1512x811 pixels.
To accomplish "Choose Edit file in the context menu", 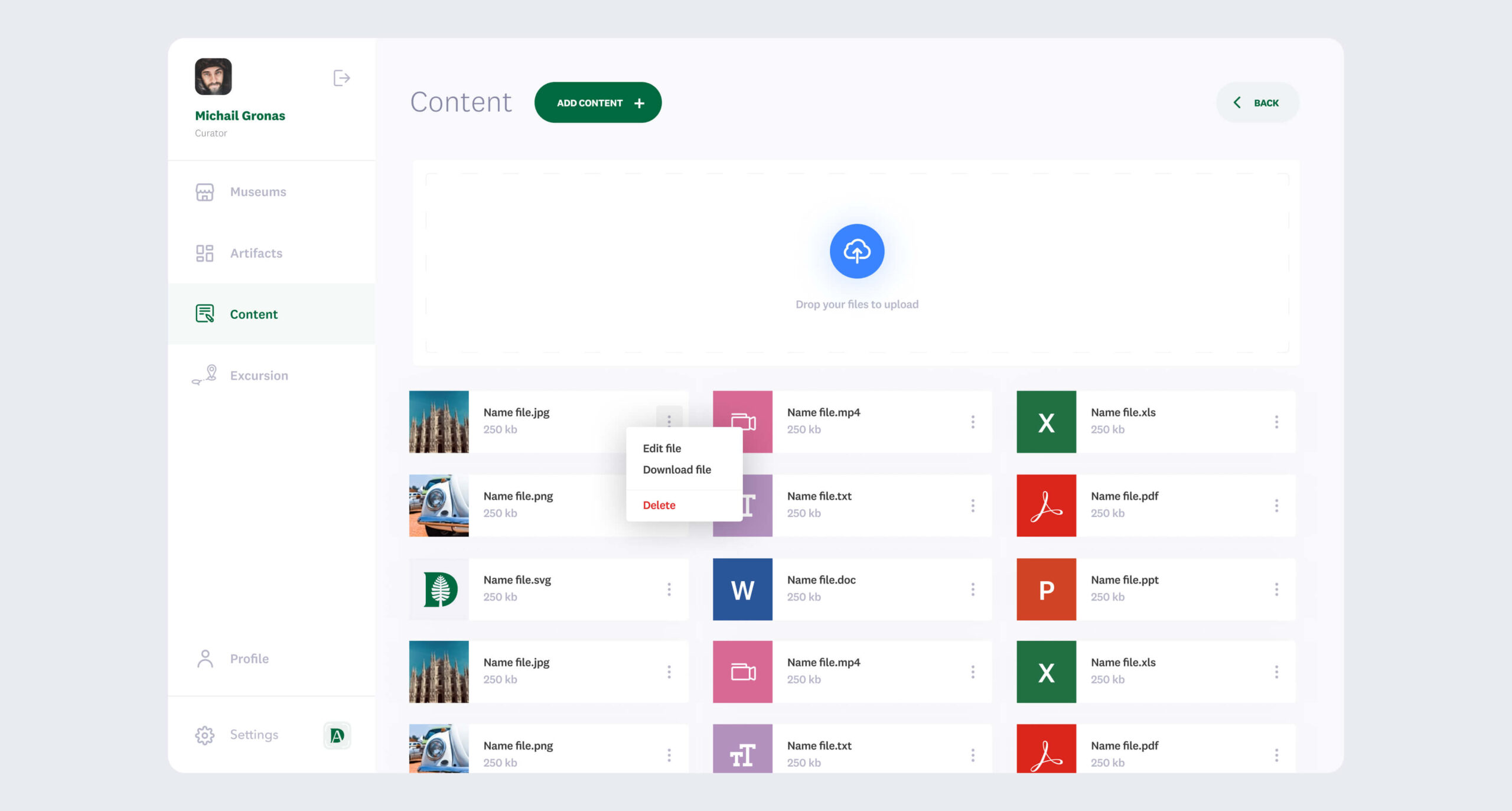I will pyautogui.click(x=661, y=448).
